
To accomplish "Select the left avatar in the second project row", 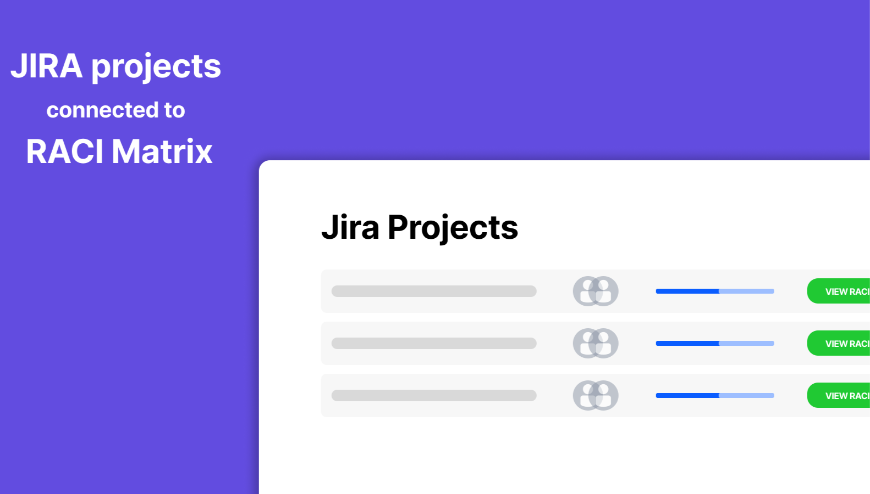I will tap(585, 343).
